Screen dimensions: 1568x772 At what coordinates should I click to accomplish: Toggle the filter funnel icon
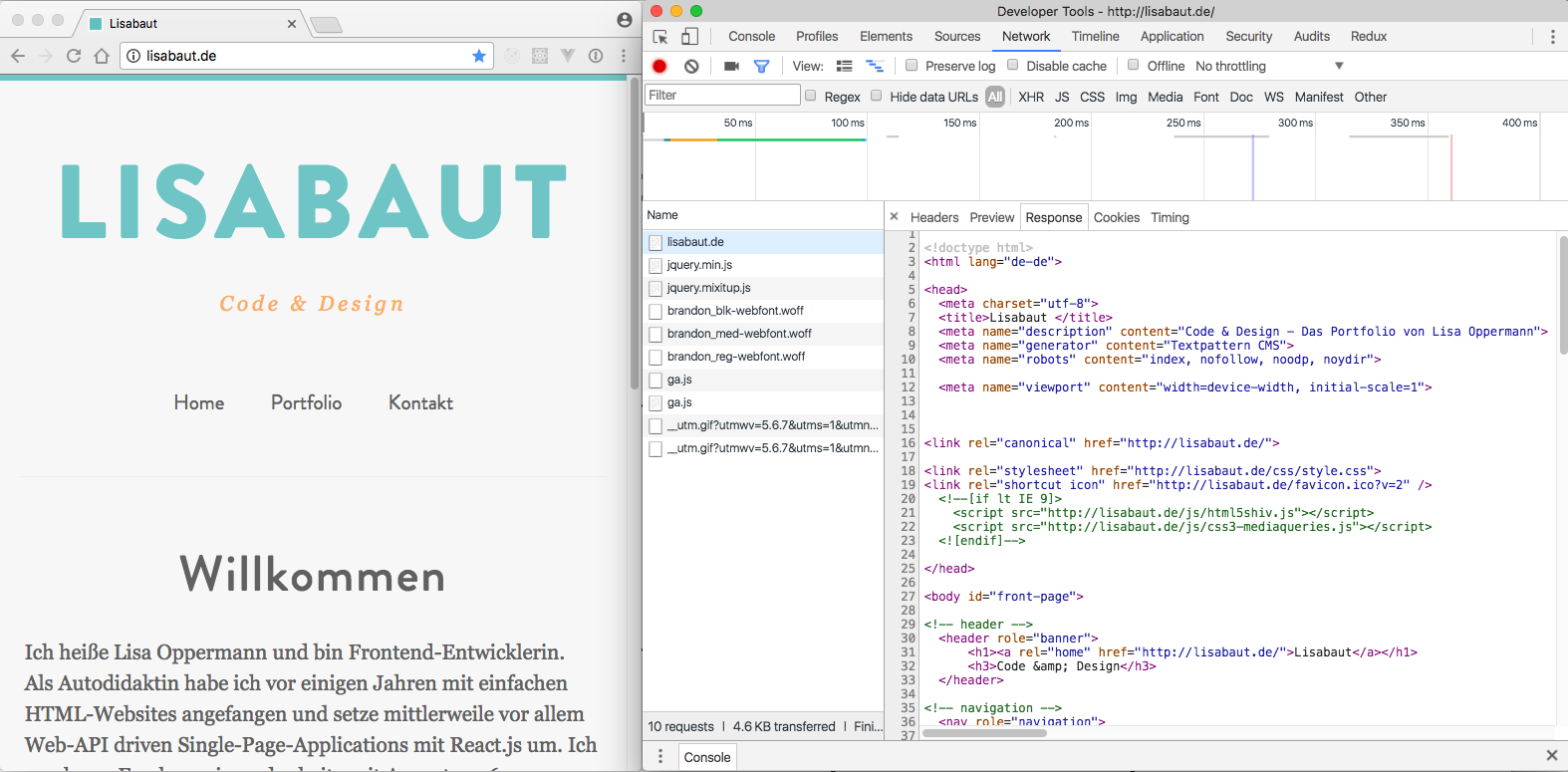[x=761, y=66]
